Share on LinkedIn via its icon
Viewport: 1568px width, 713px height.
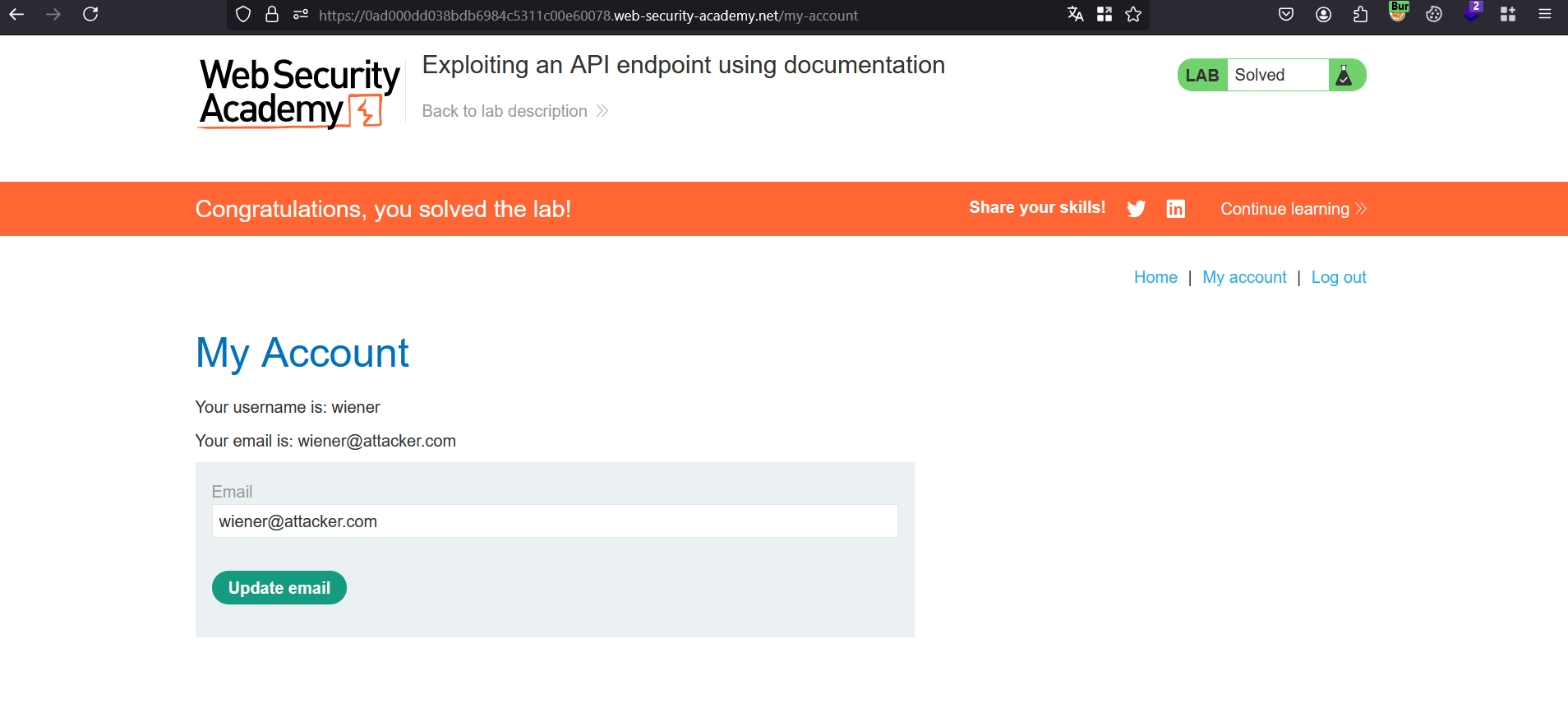pos(1175,209)
